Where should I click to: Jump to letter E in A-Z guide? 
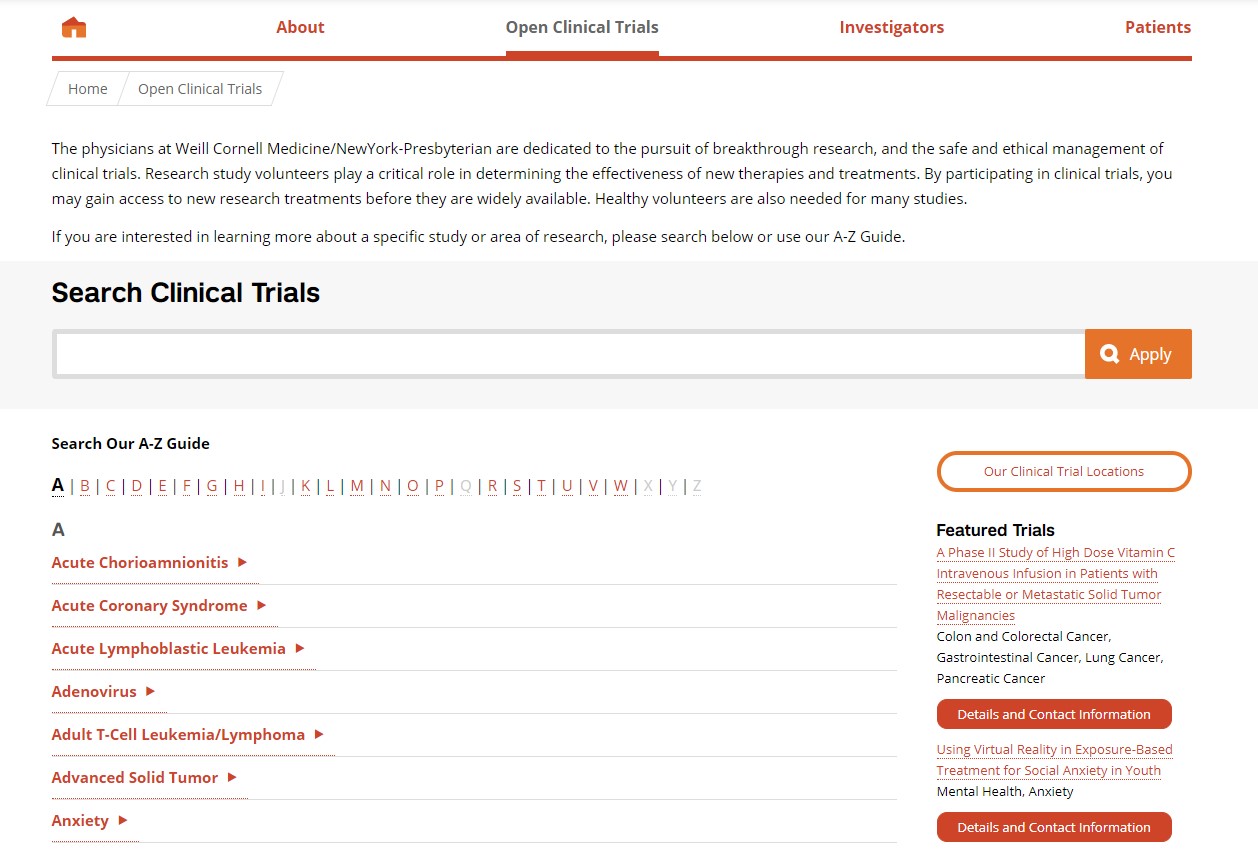pyautogui.click(x=162, y=486)
